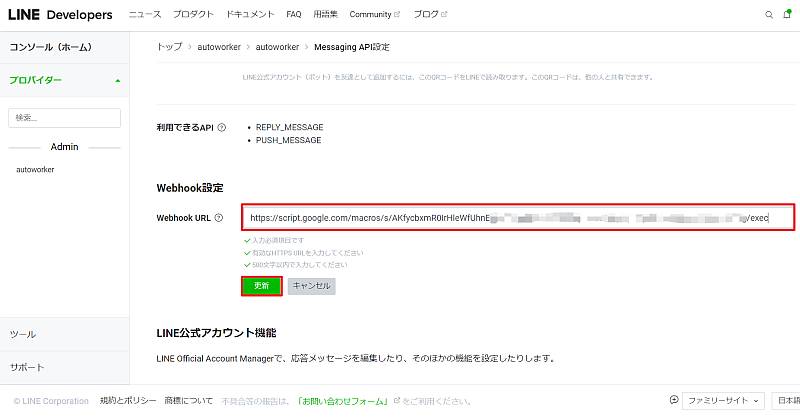Open the プロダクト menu item

click(193, 14)
